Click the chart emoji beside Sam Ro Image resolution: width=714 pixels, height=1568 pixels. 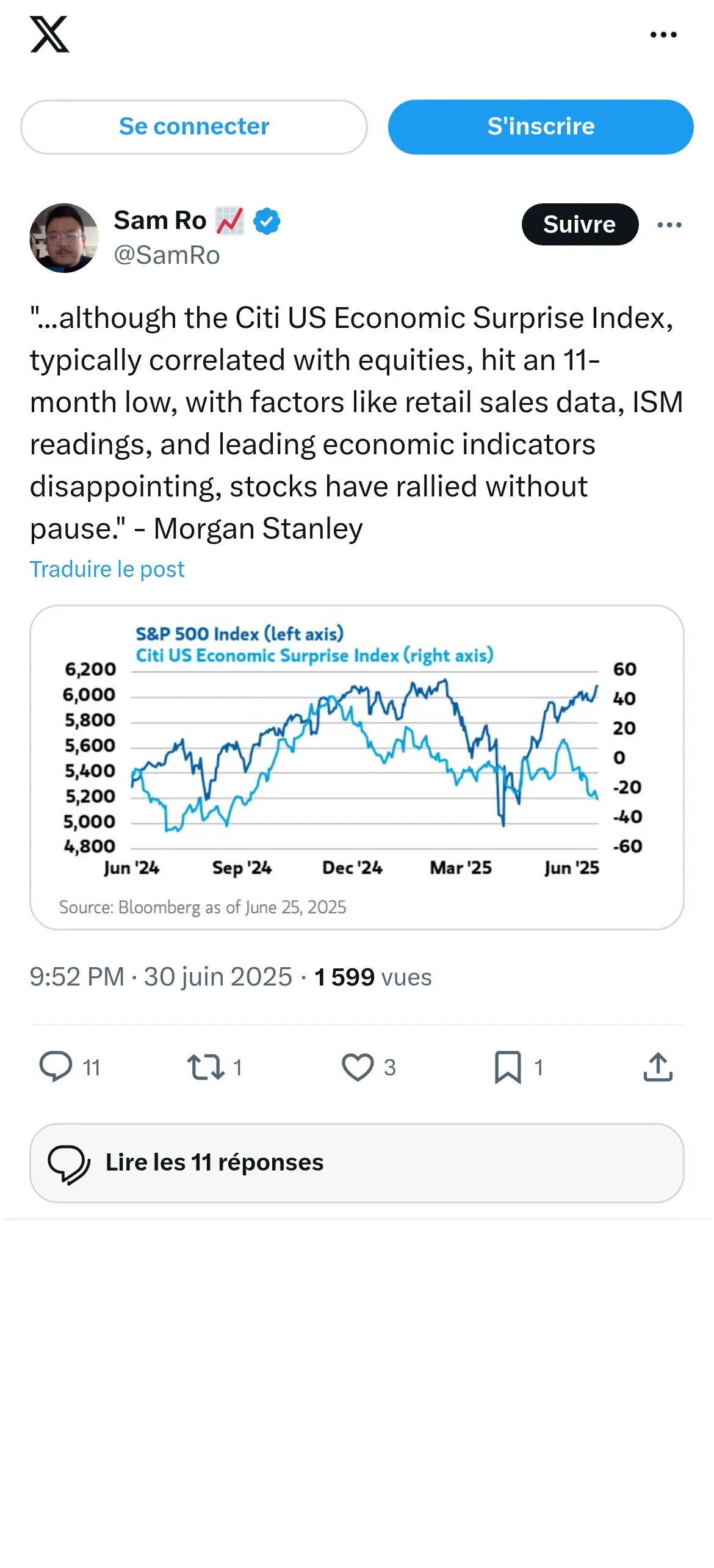229,221
